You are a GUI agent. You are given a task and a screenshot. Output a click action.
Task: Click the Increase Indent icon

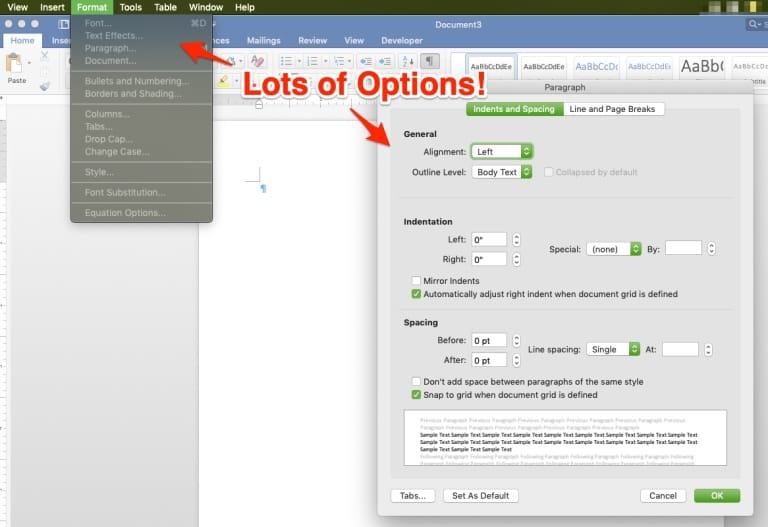tap(385, 61)
